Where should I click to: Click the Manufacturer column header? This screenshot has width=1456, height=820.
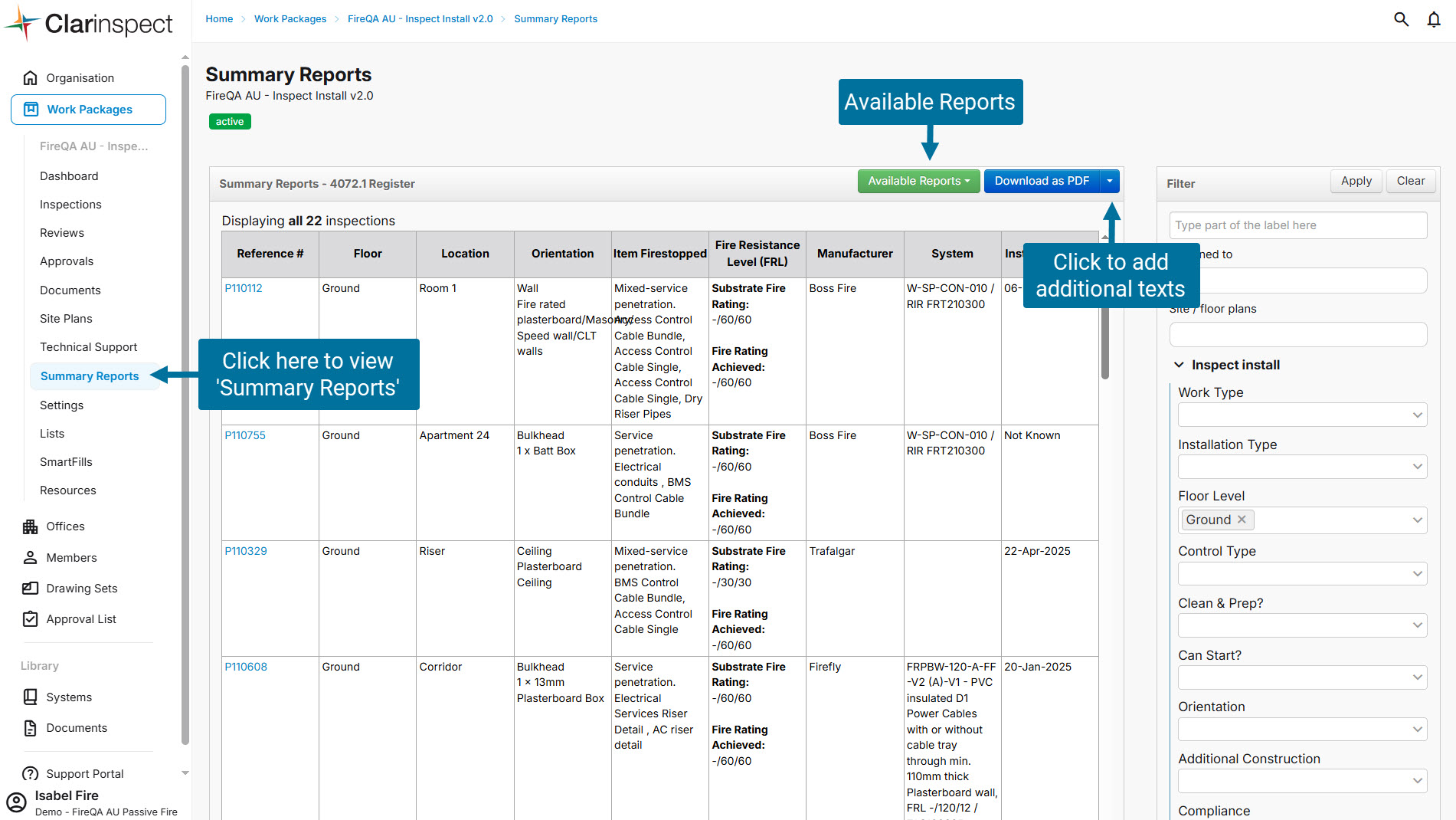[855, 254]
